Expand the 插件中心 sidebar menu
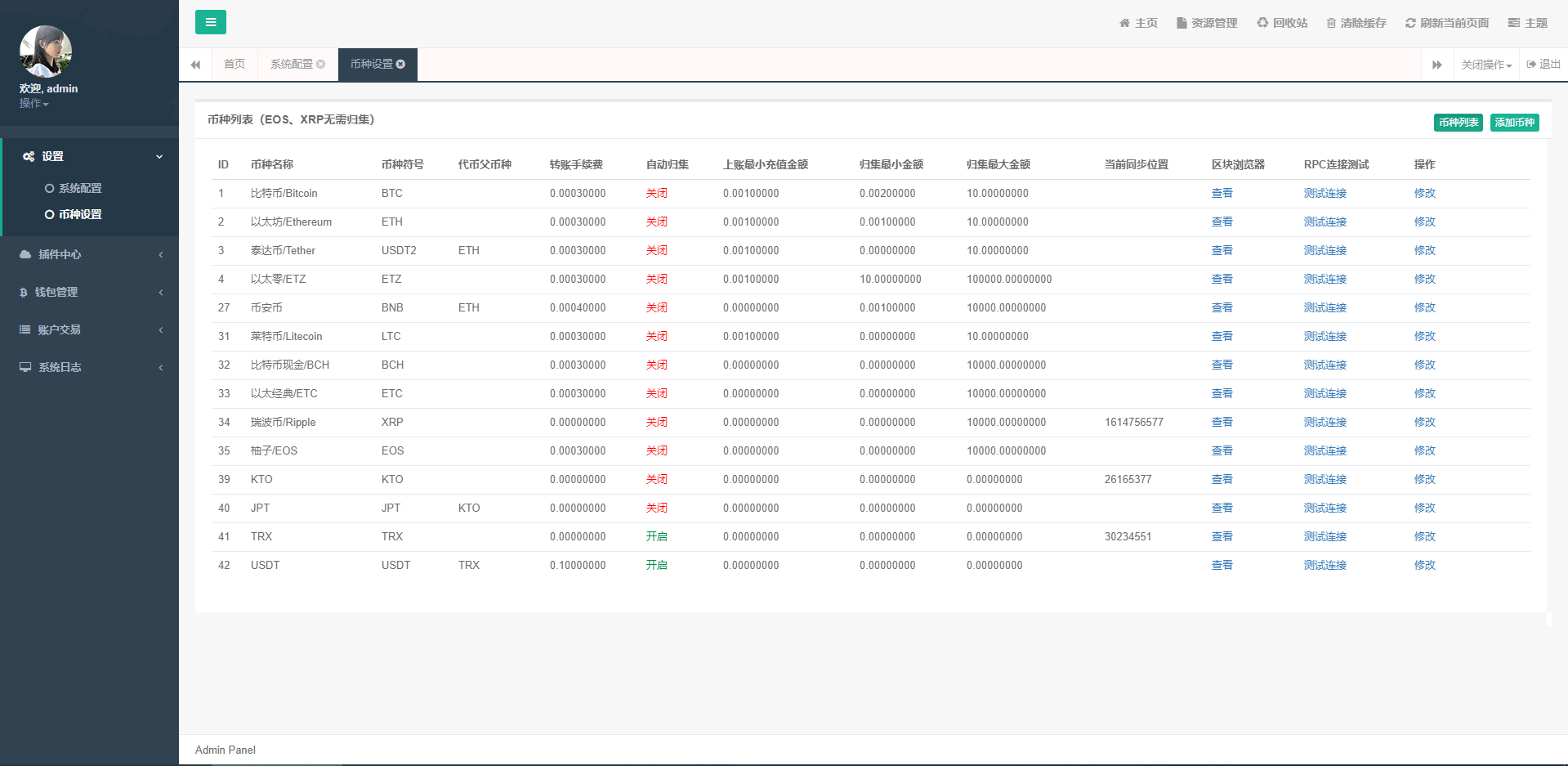1568x766 pixels. point(90,254)
